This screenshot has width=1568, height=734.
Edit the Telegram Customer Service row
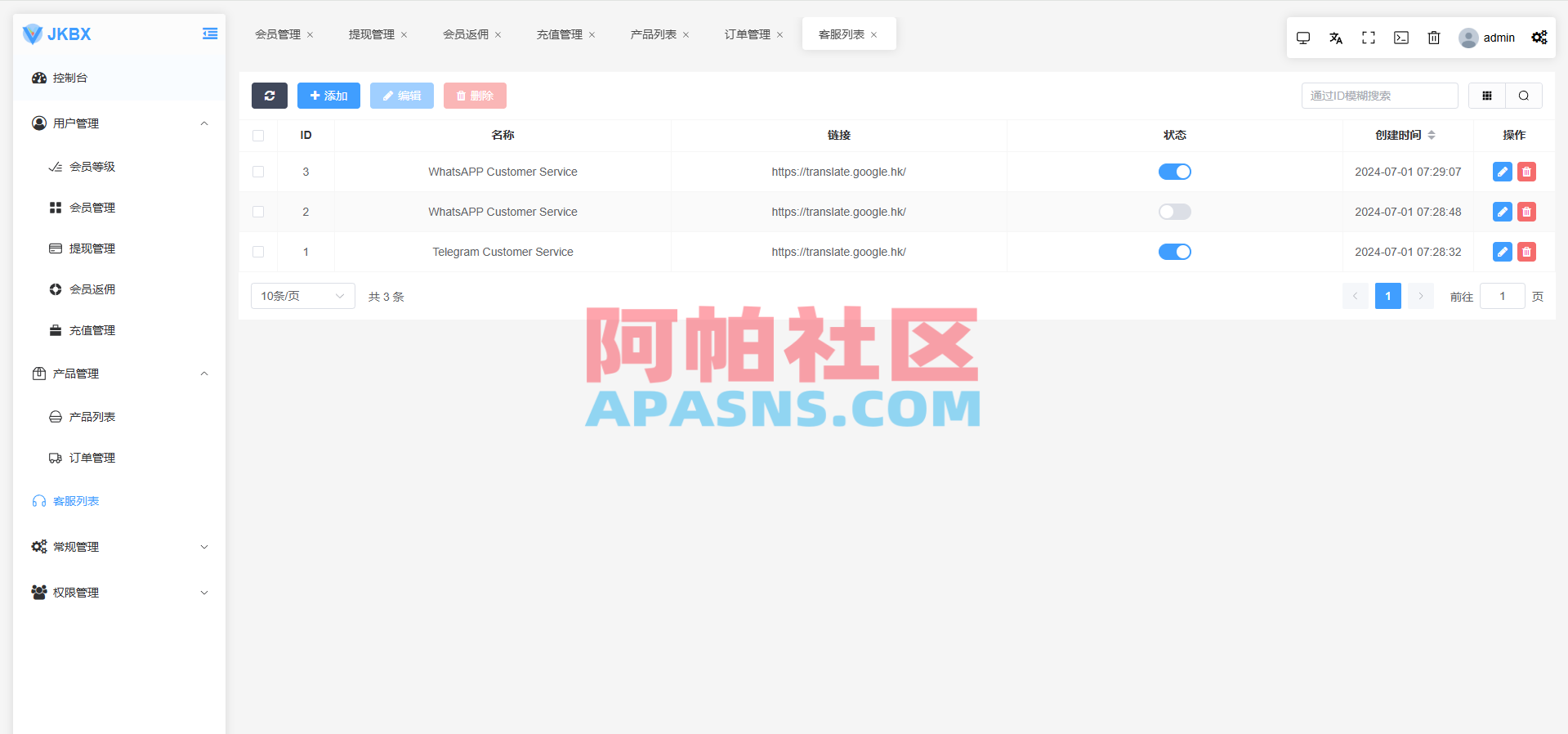click(1503, 252)
